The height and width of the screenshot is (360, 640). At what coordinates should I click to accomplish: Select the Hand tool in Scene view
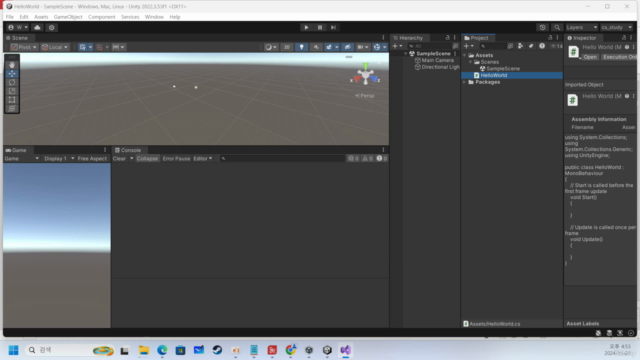click(12, 65)
